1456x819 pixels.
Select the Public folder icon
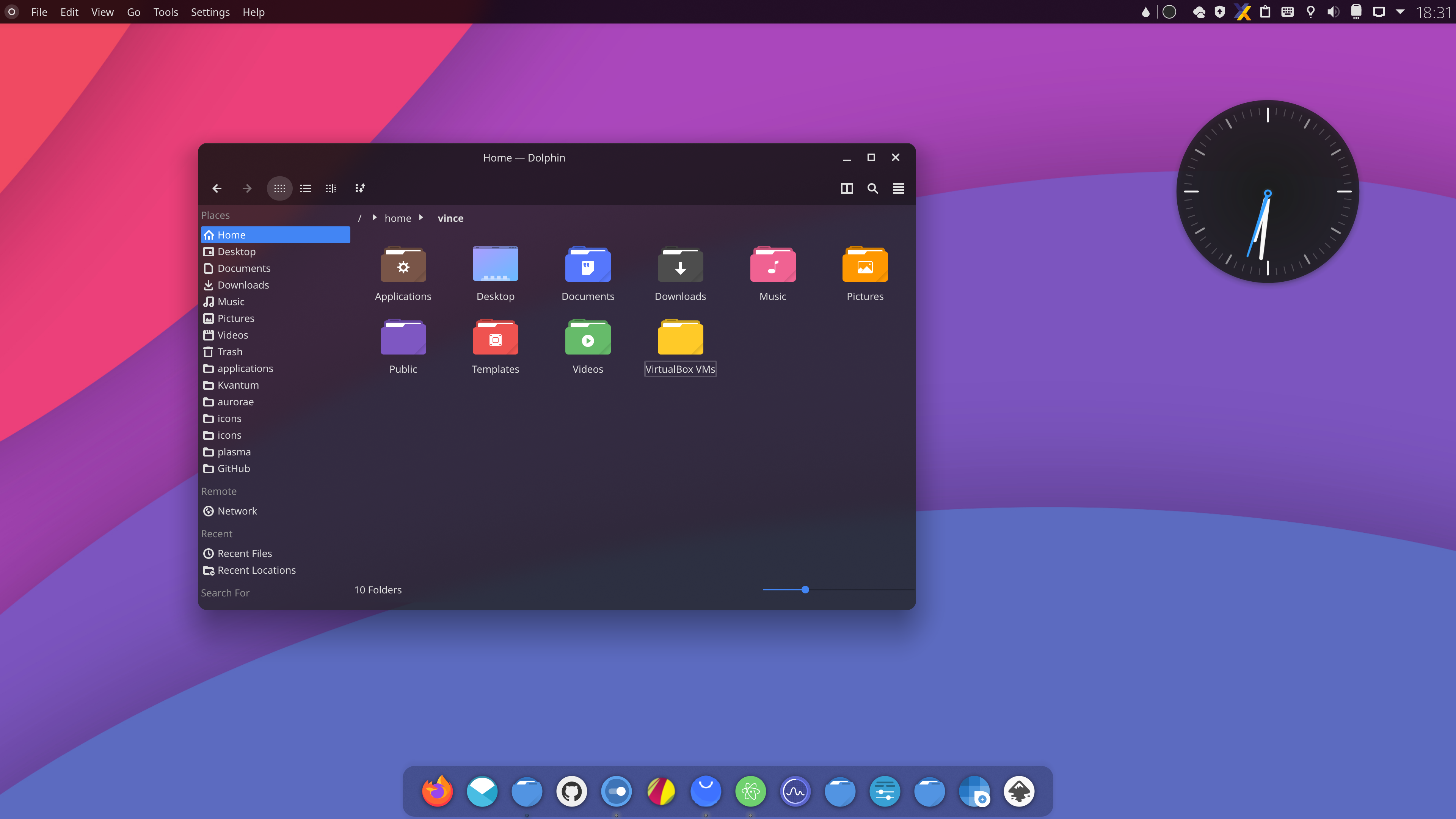(x=403, y=337)
